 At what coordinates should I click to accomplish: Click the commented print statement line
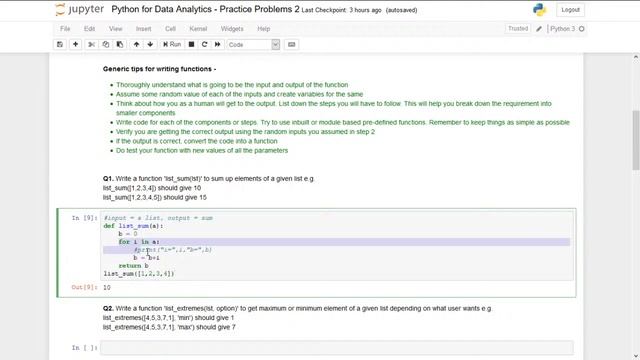[x=173, y=250]
